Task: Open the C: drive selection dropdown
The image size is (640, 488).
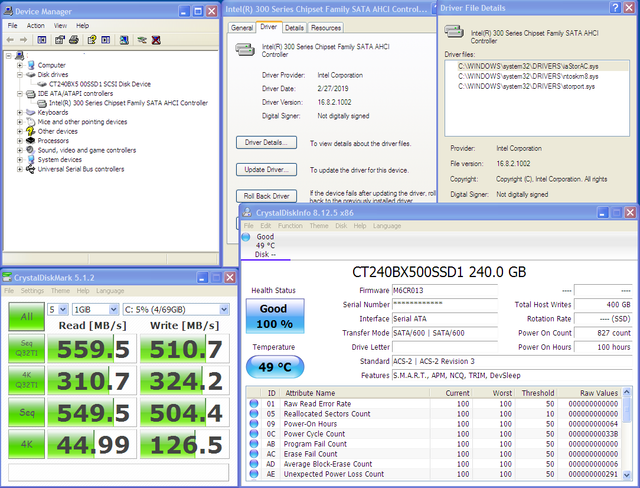Action: click(224, 310)
